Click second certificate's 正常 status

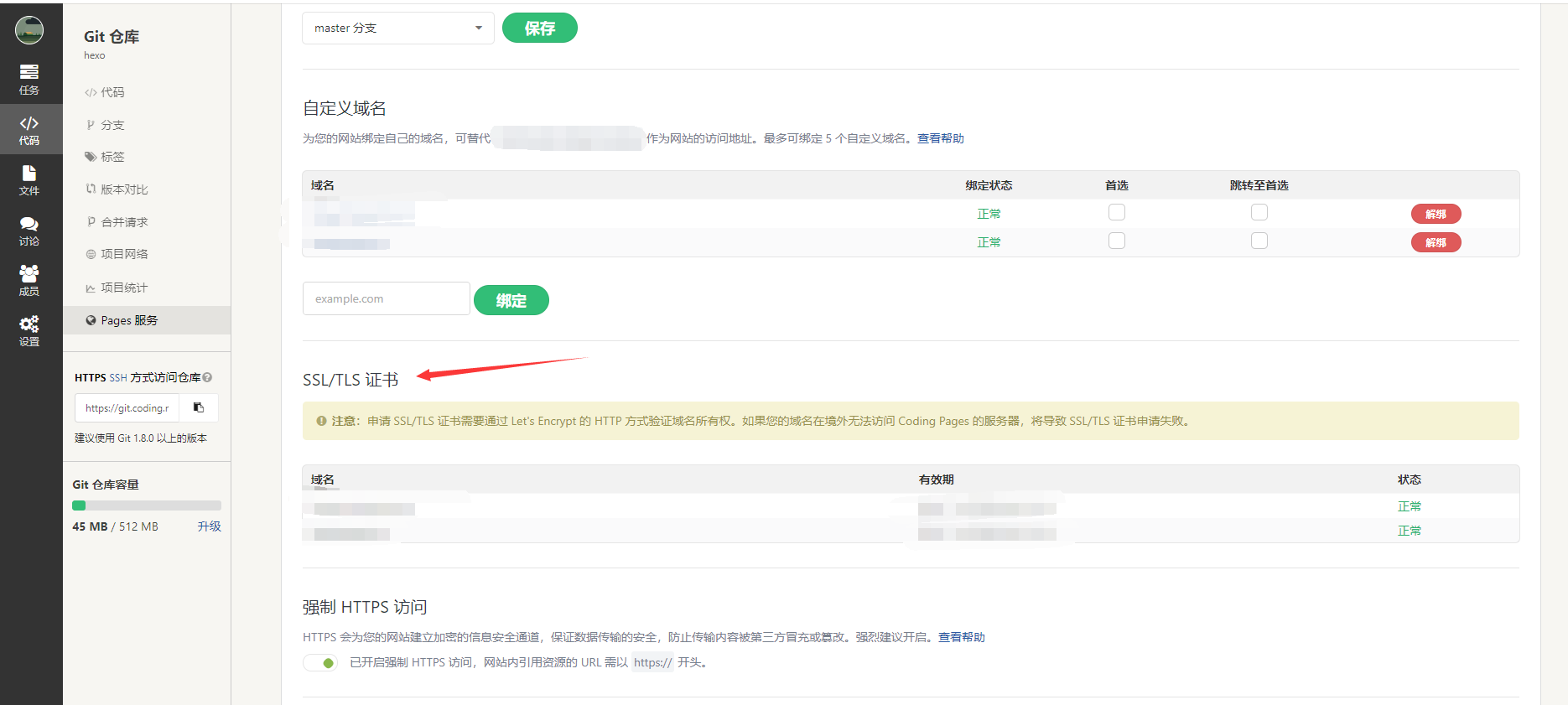click(1410, 531)
